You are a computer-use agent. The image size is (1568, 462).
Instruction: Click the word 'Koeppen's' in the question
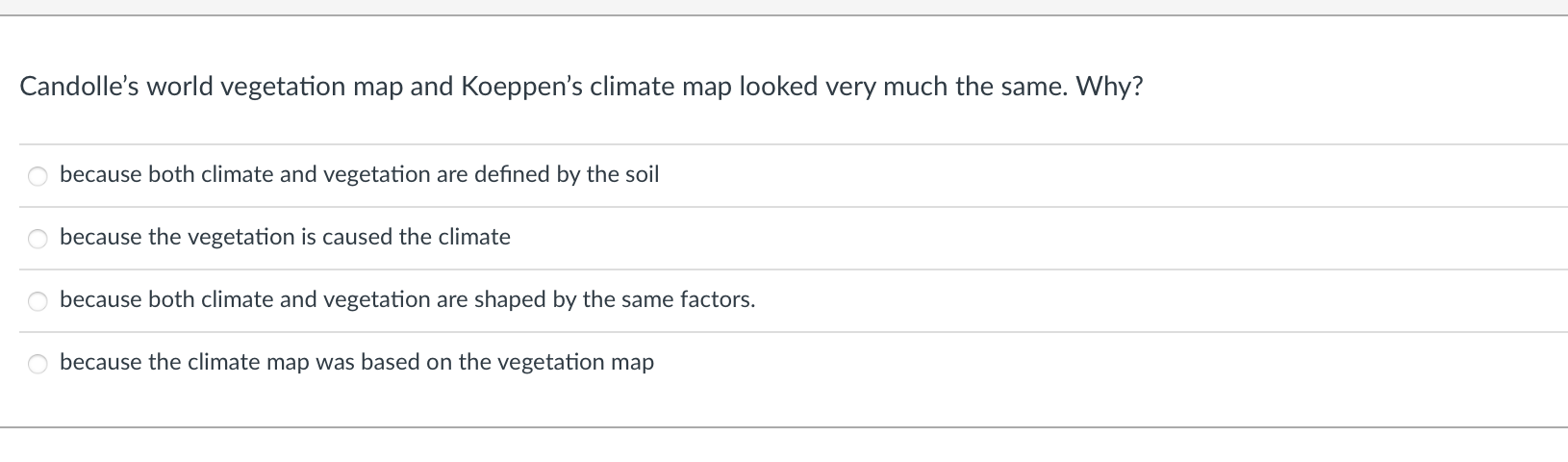point(521,87)
